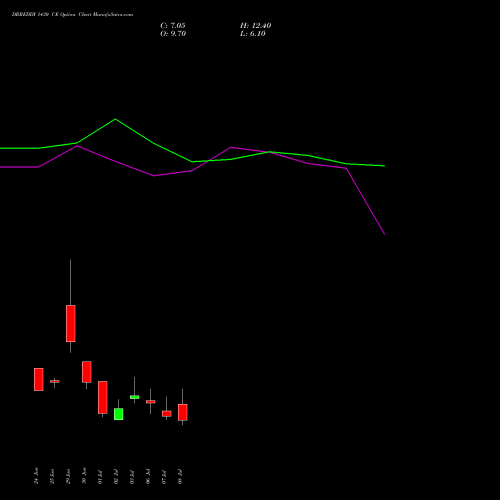The image size is (500, 500).
Task: Select the high value 'H: 12.40'
Action: 255,26
